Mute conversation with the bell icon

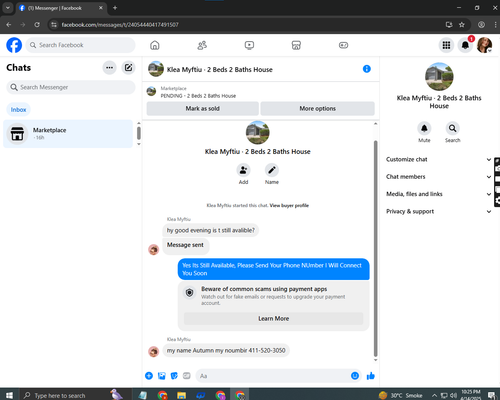pyautogui.click(x=424, y=128)
